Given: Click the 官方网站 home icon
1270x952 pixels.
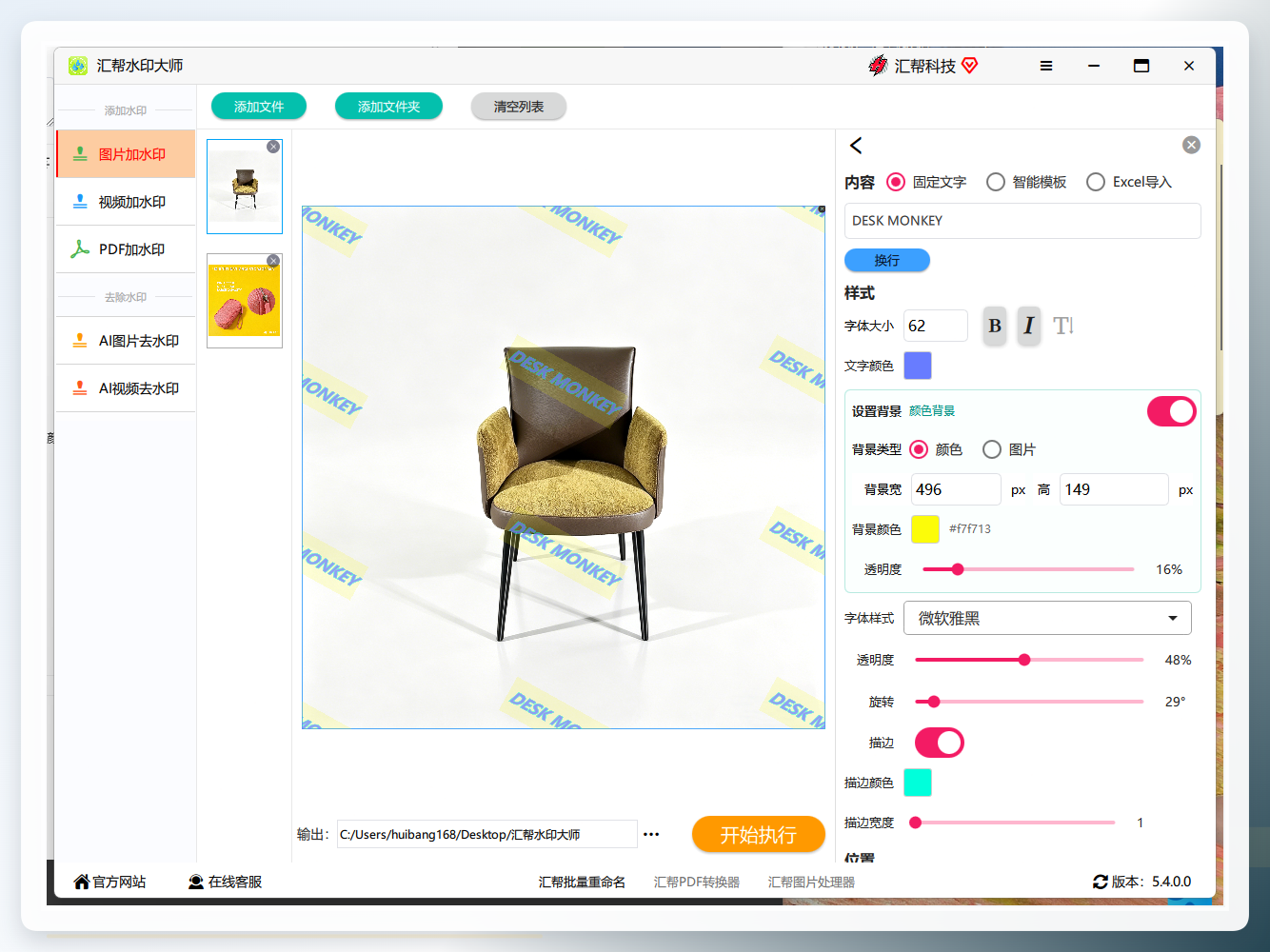Looking at the screenshot, I should point(82,882).
